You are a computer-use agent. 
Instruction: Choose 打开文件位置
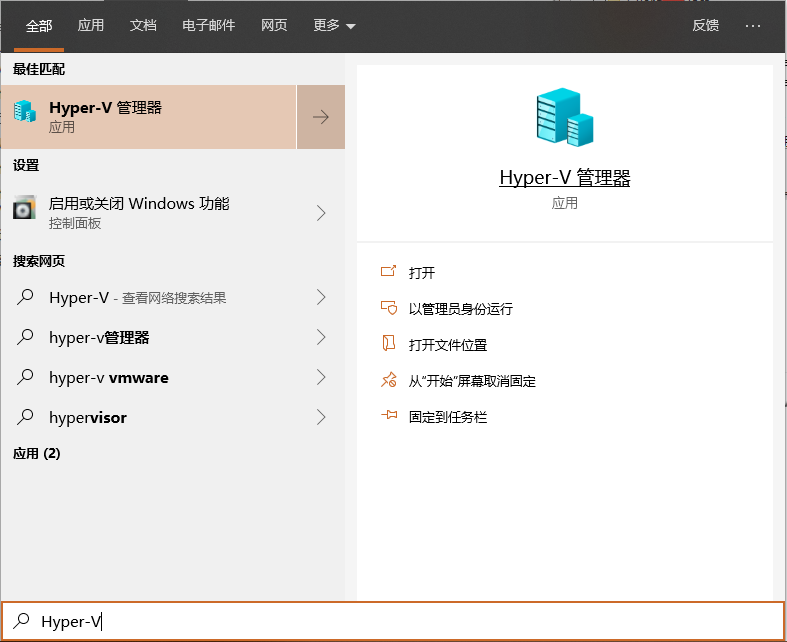(x=448, y=345)
